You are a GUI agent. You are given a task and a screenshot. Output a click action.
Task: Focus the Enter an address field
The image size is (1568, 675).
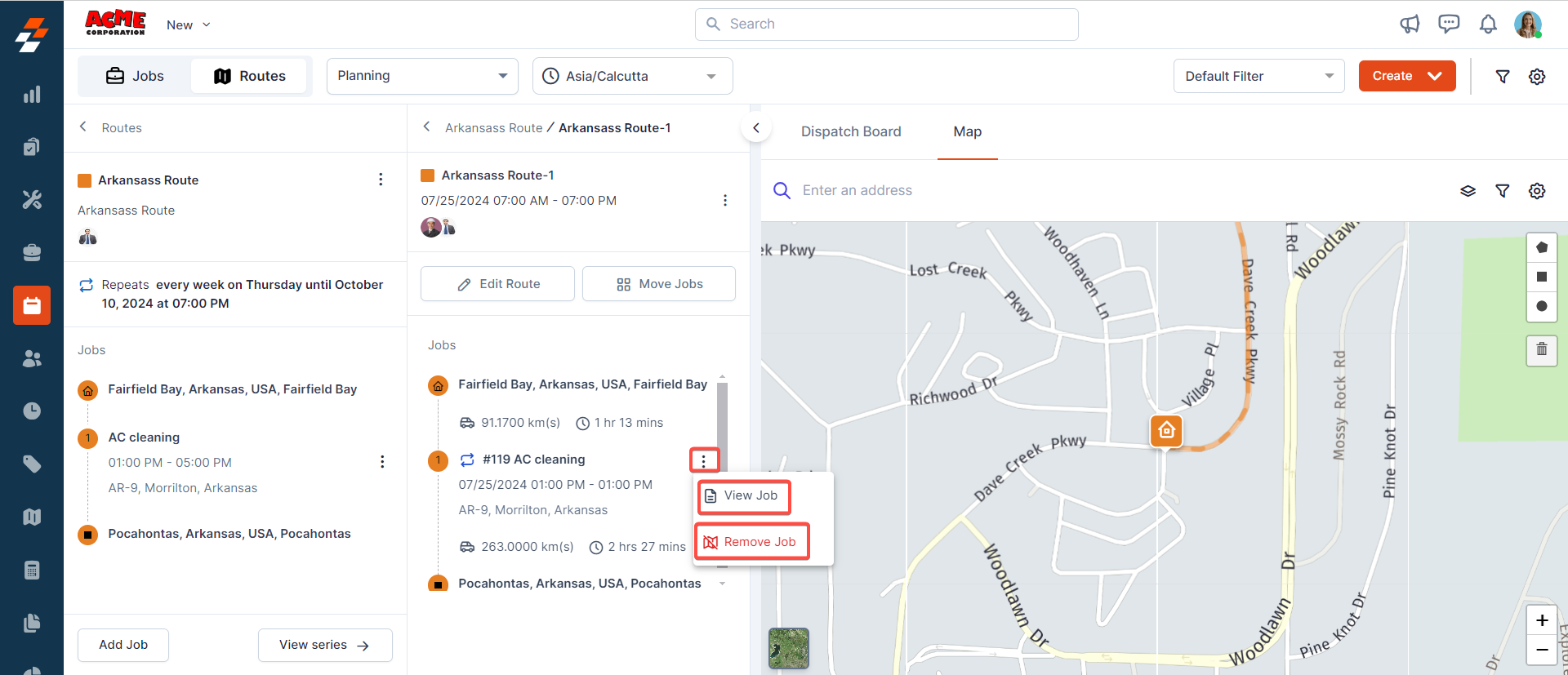coord(857,190)
